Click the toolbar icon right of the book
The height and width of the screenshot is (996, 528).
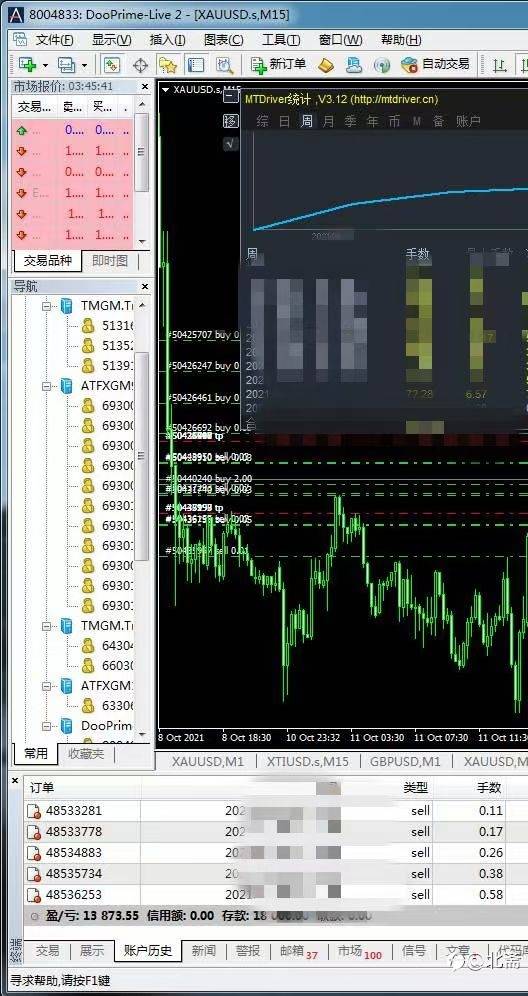tap(354, 65)
